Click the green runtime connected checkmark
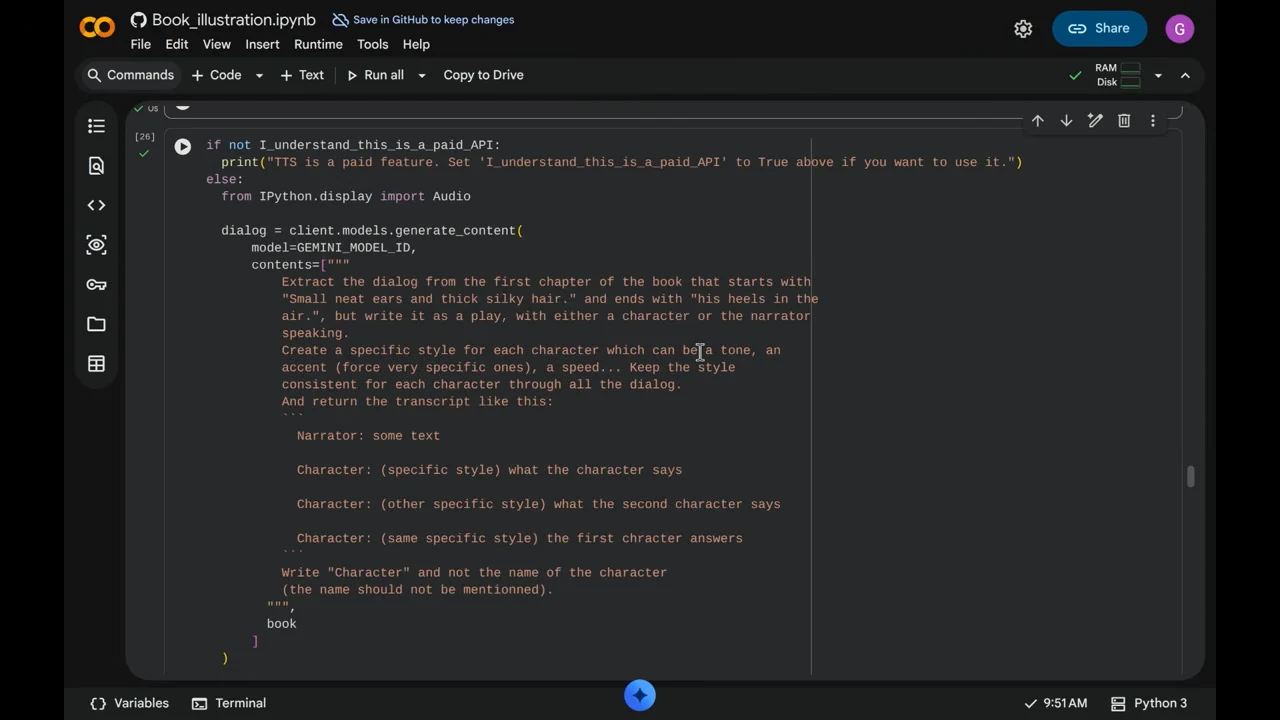 [1075, 75]
